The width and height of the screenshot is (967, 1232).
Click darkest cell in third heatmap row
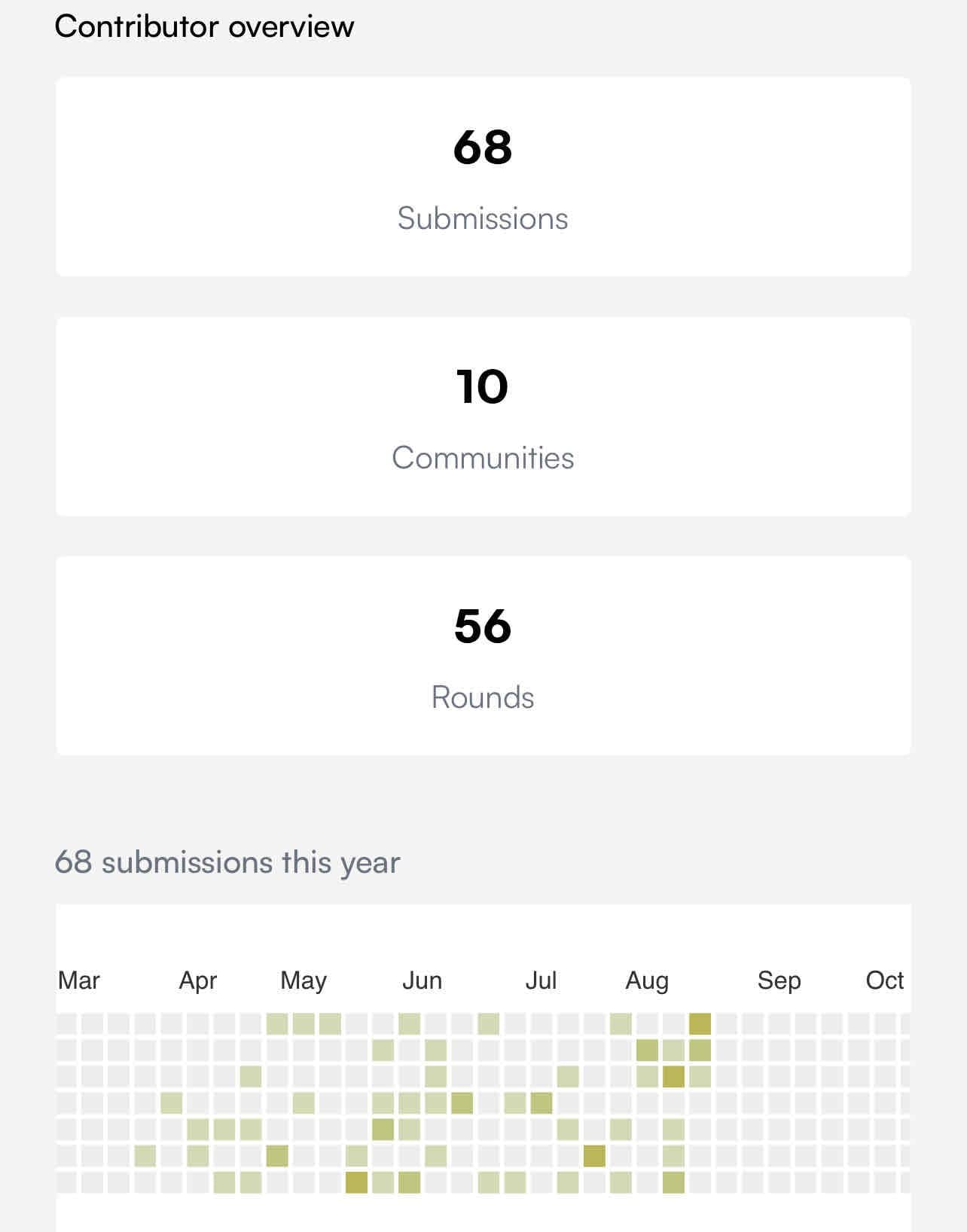pyautogui.click(x=673, y=1077)
